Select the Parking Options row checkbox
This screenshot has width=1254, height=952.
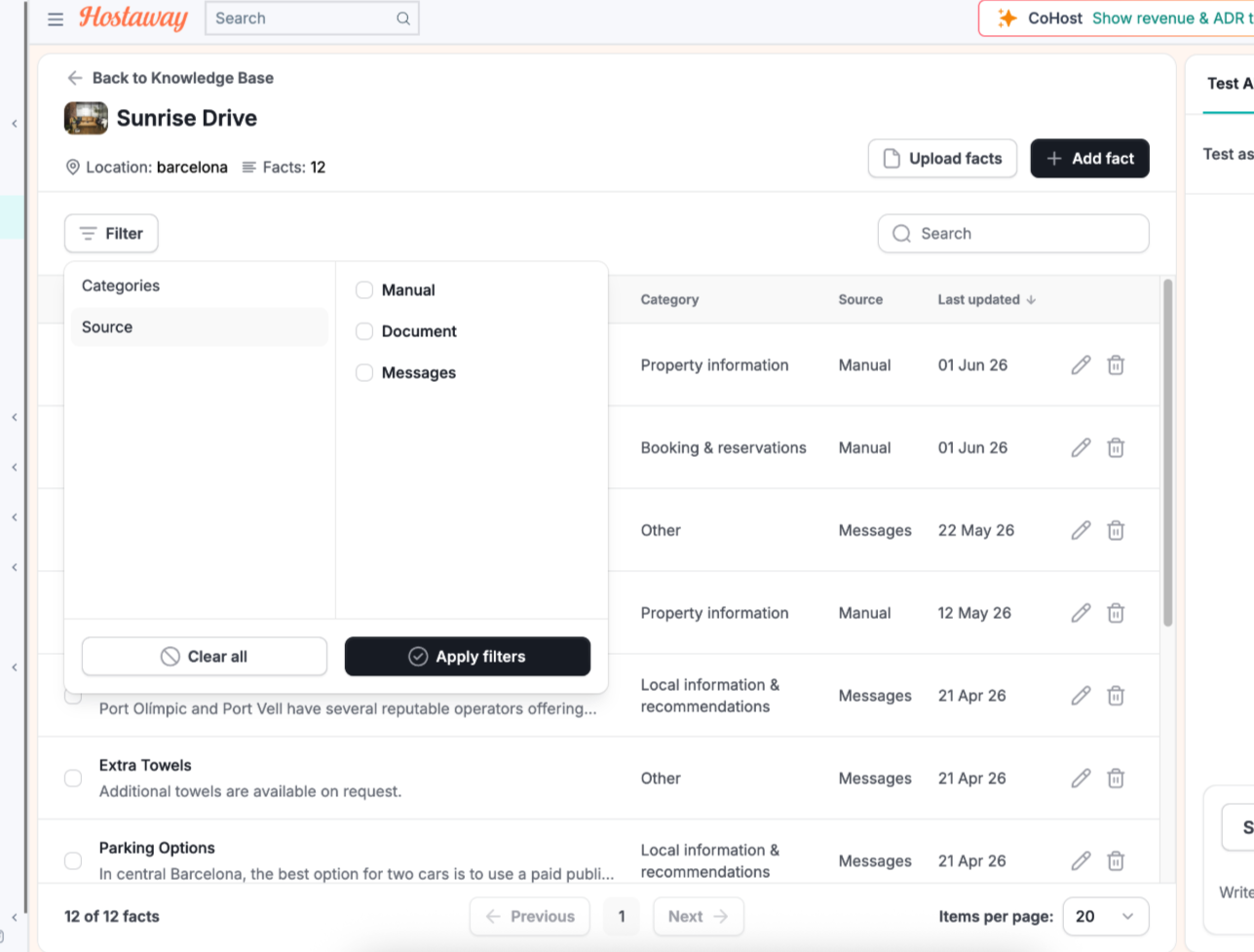[x=73, y=861]
